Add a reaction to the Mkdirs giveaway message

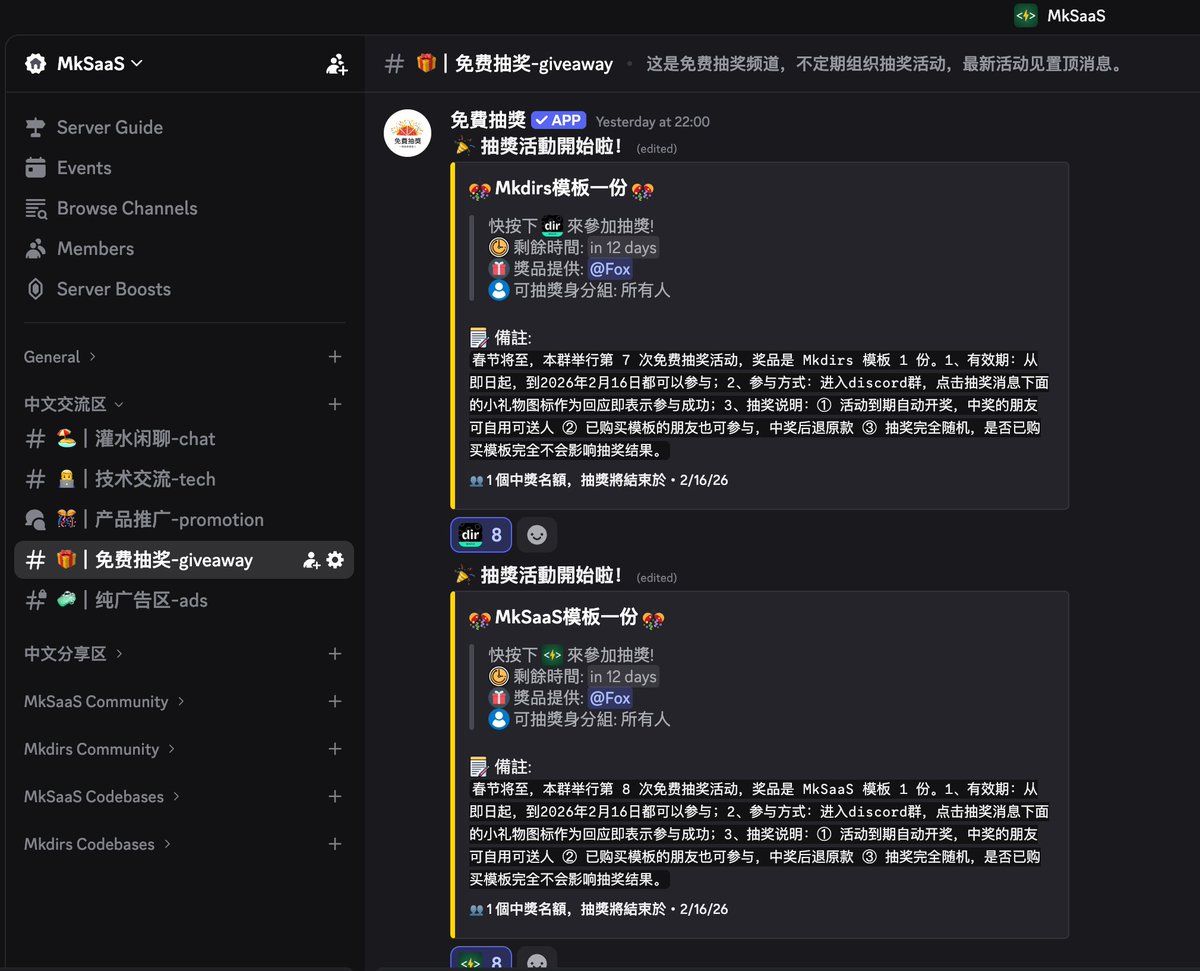[537, 535]
